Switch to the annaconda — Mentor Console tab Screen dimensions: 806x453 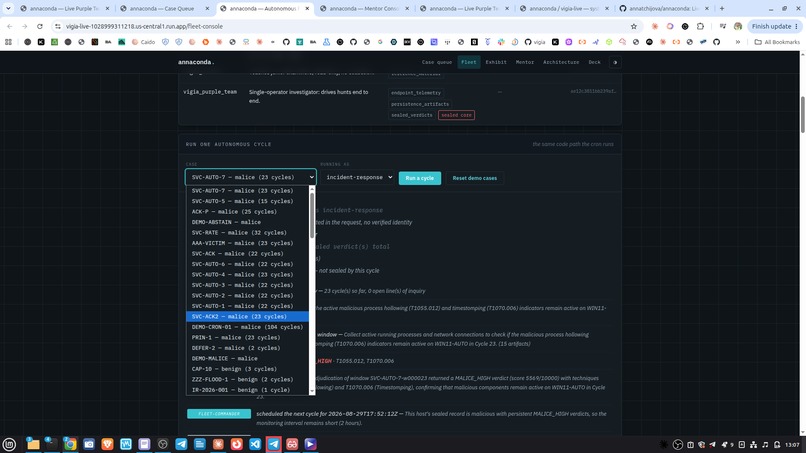point(365,9)
